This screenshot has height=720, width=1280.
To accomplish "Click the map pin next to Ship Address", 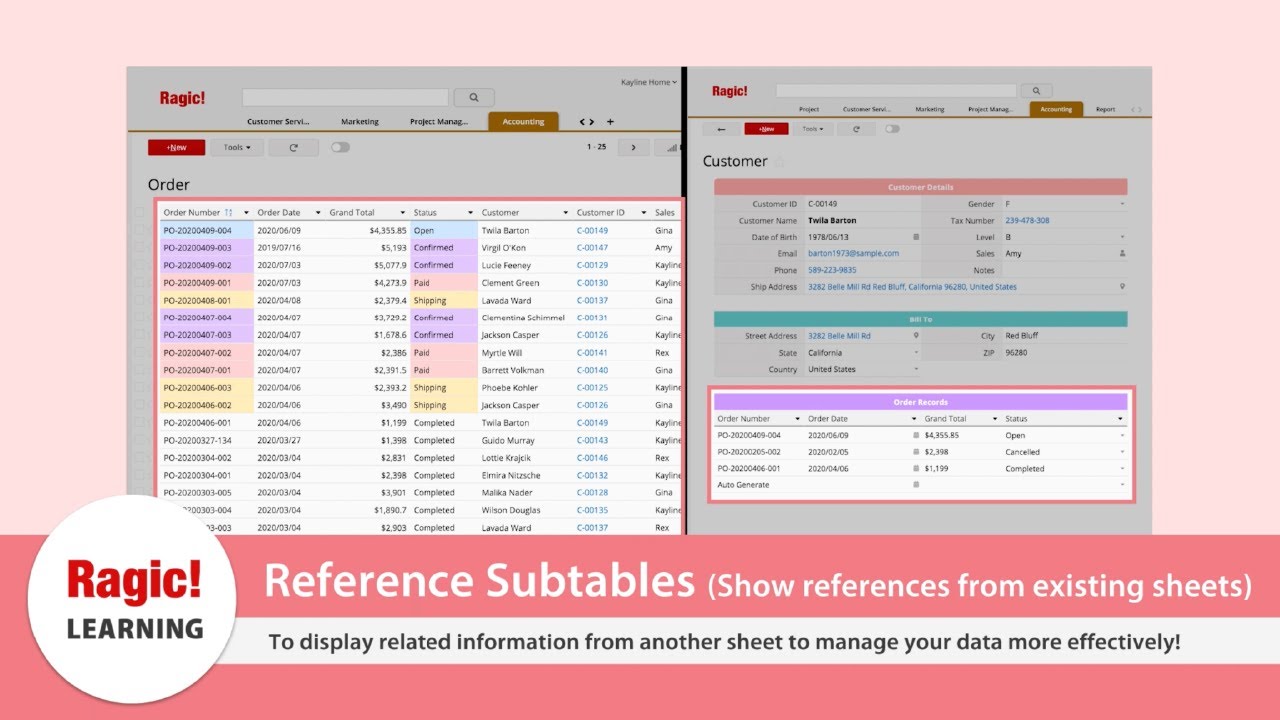I will tap(1122, 286).
